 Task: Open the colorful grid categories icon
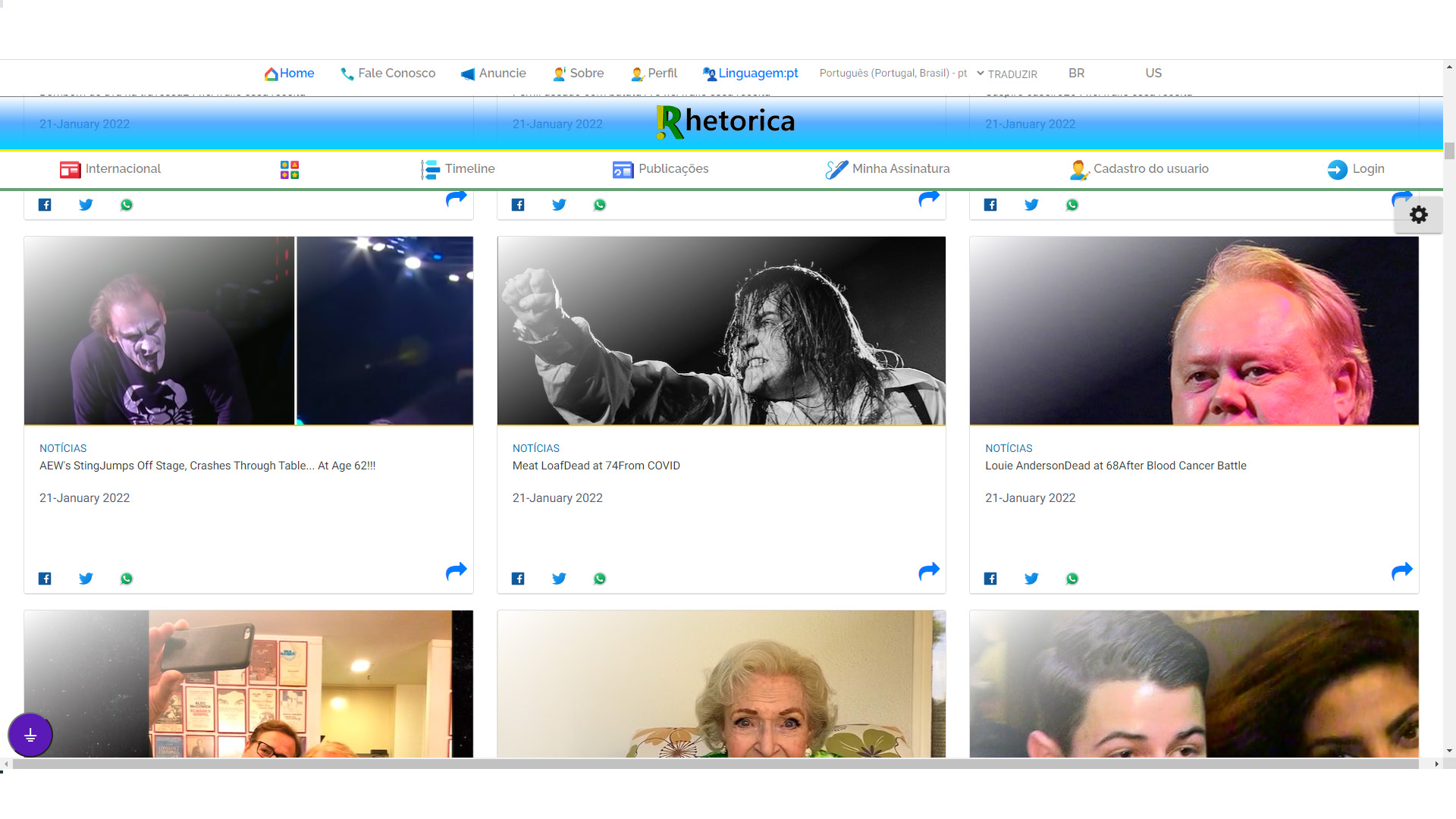coord(289,169)
